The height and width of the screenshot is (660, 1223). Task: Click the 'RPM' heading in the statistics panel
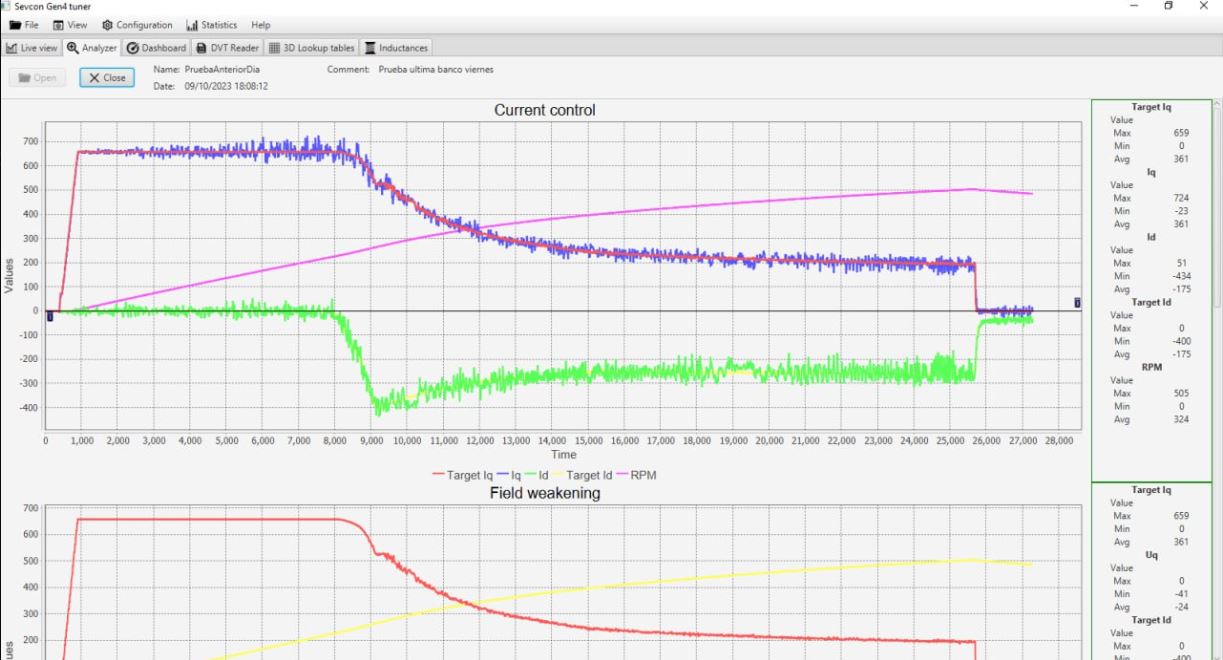point(1151,367)
